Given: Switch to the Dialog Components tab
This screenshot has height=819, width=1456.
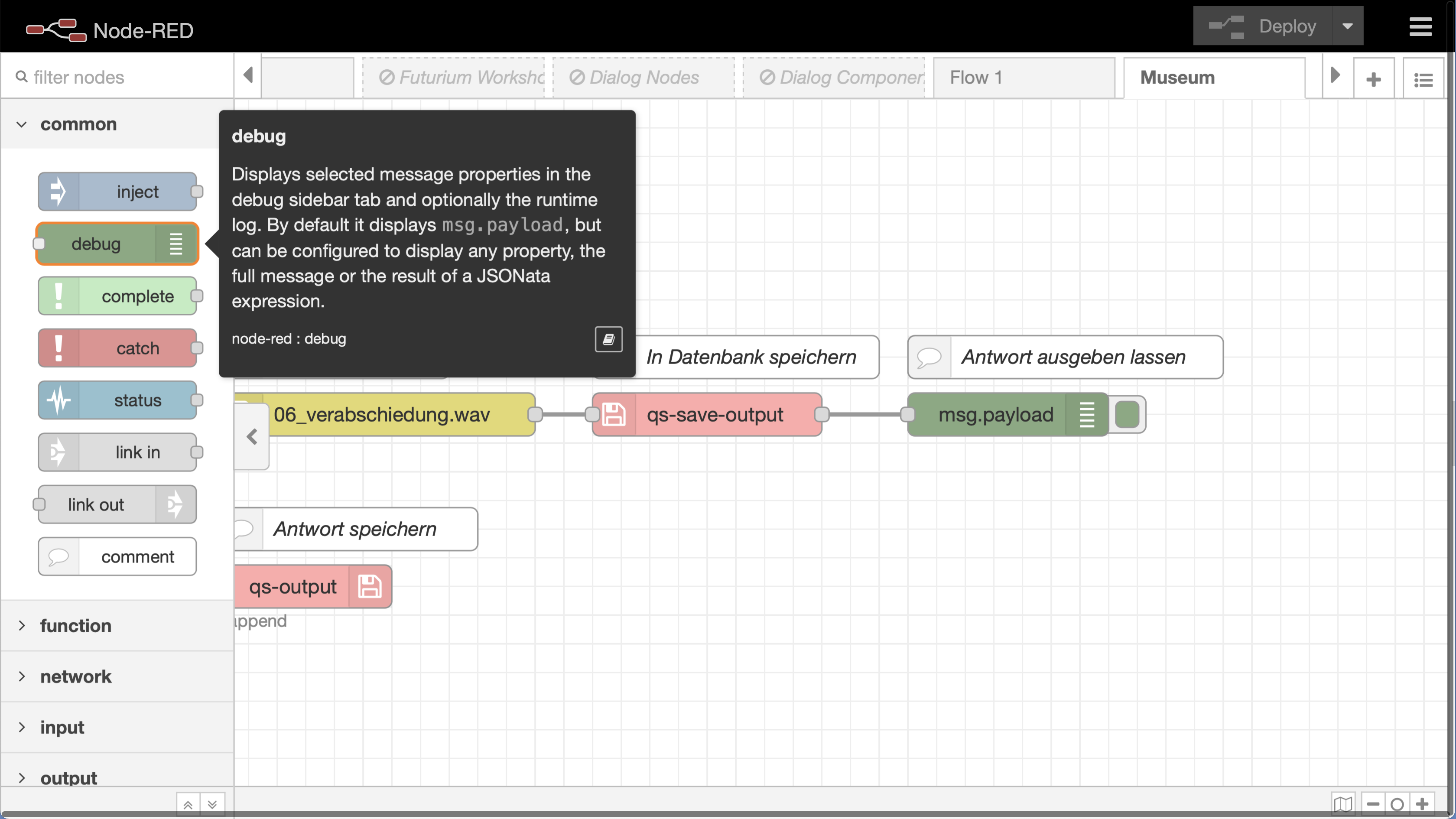Looking at the screenshot, I should coord(834,78).
